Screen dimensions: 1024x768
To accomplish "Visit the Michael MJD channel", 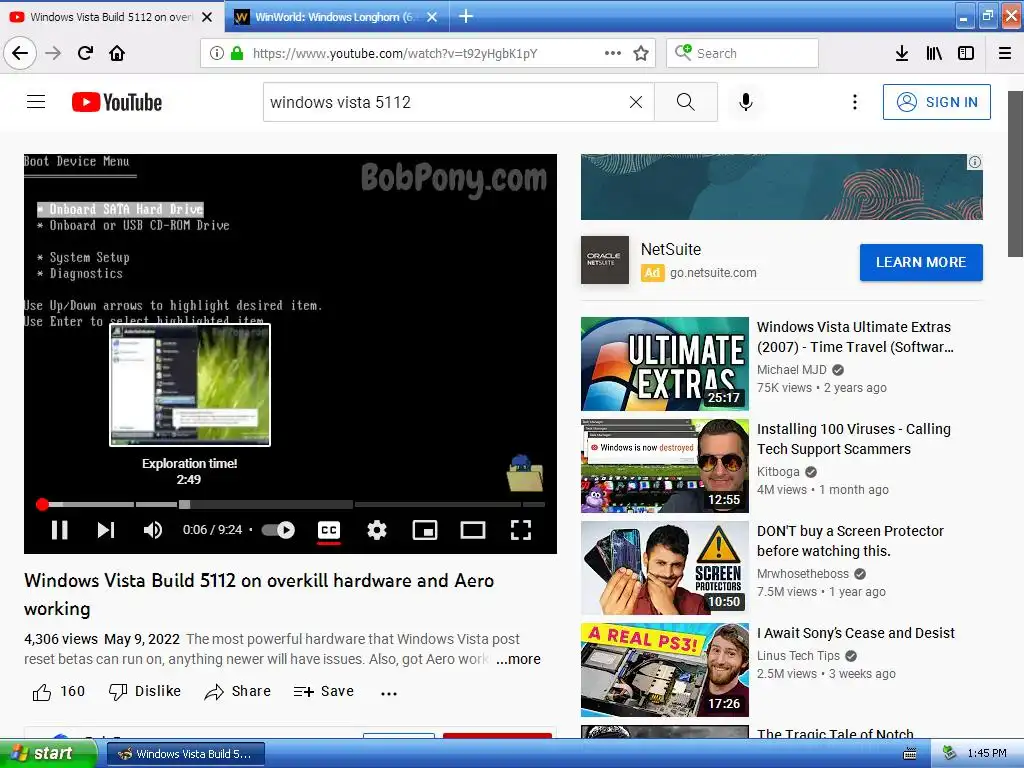I will pyautogui.click(x=792, y=370).
